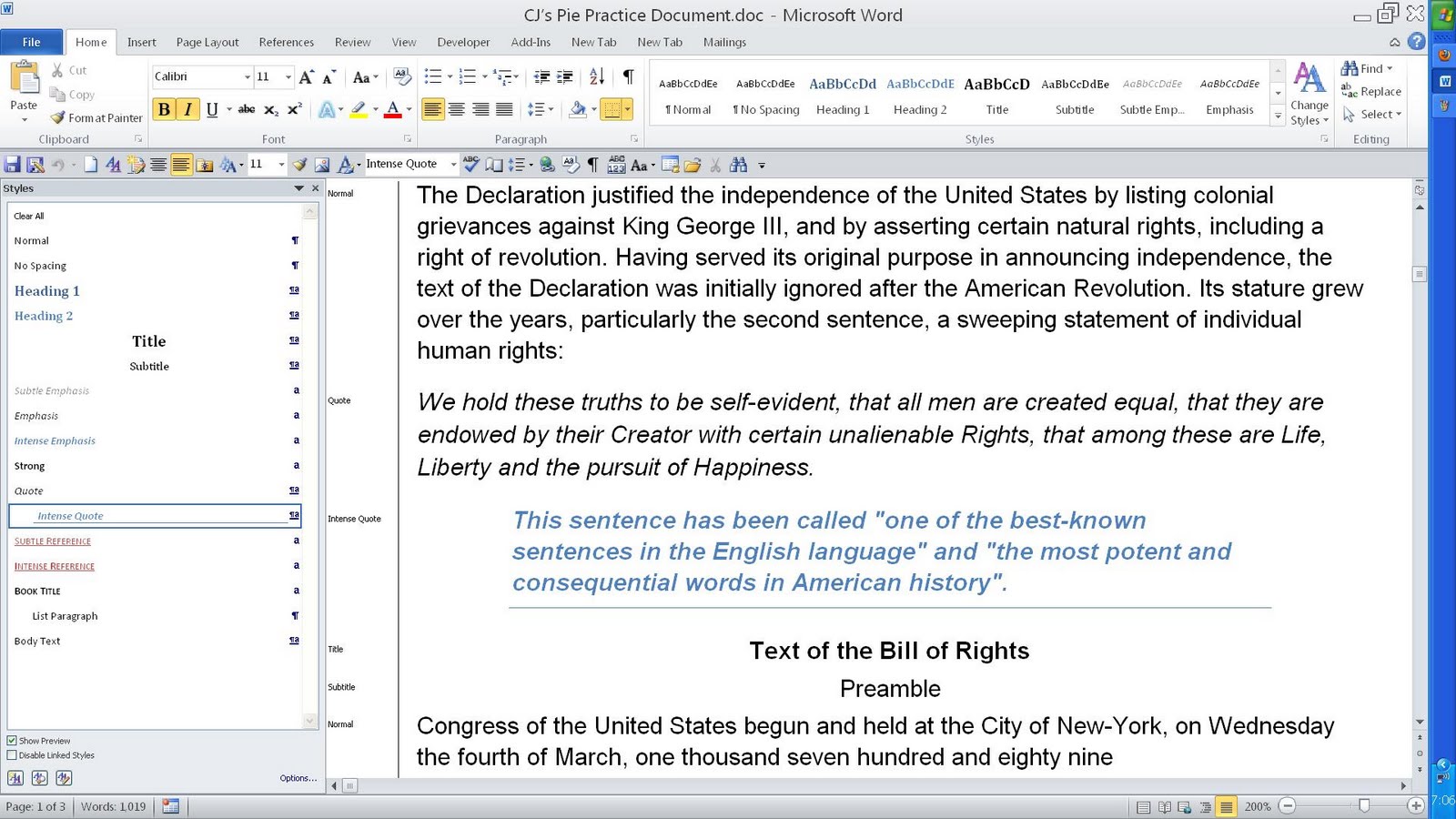Click the Save icon in quick toolbar

[13, 165]
